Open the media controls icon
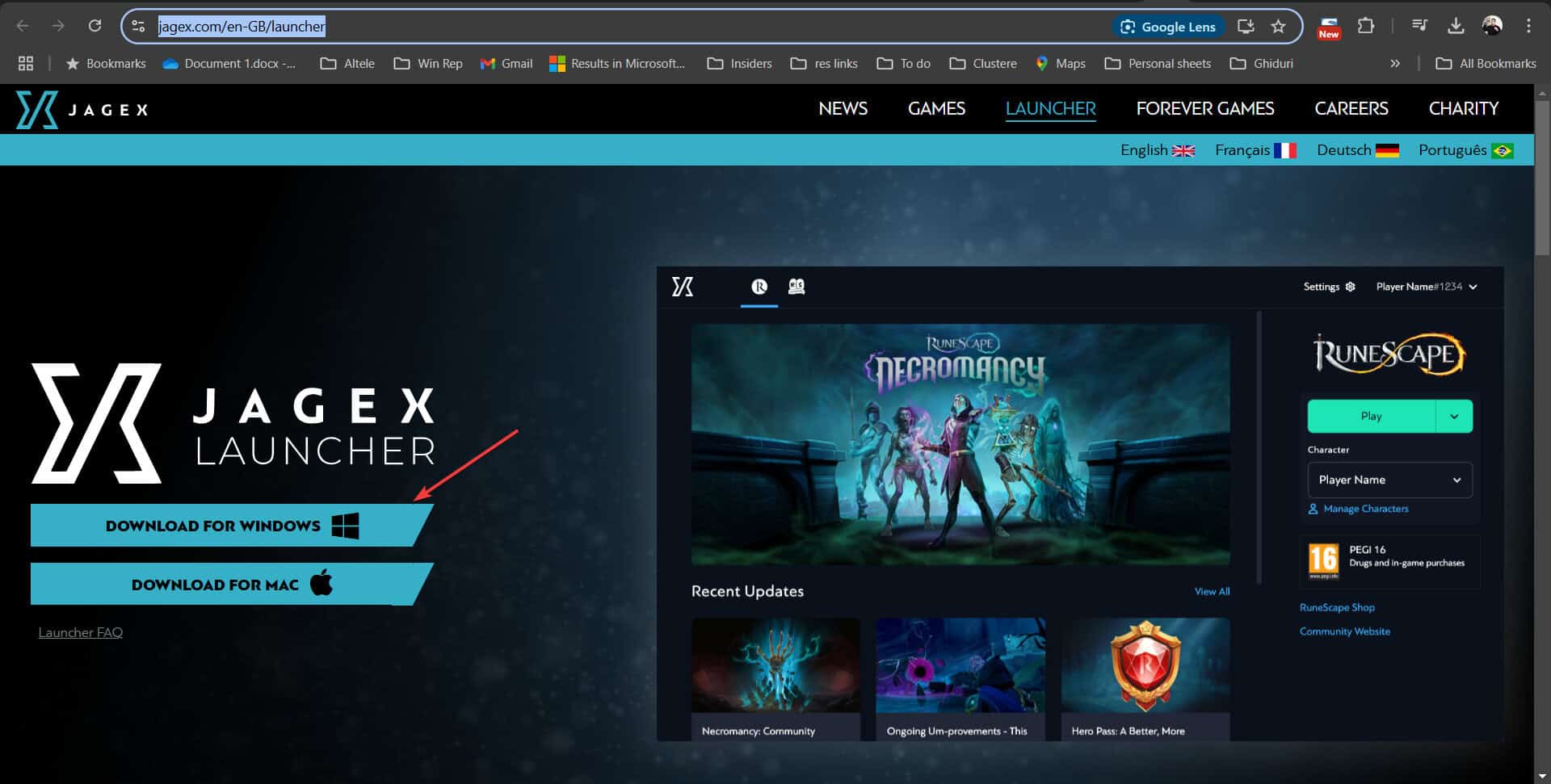The image size is (1551, 784). click(x=1419, y=26)
